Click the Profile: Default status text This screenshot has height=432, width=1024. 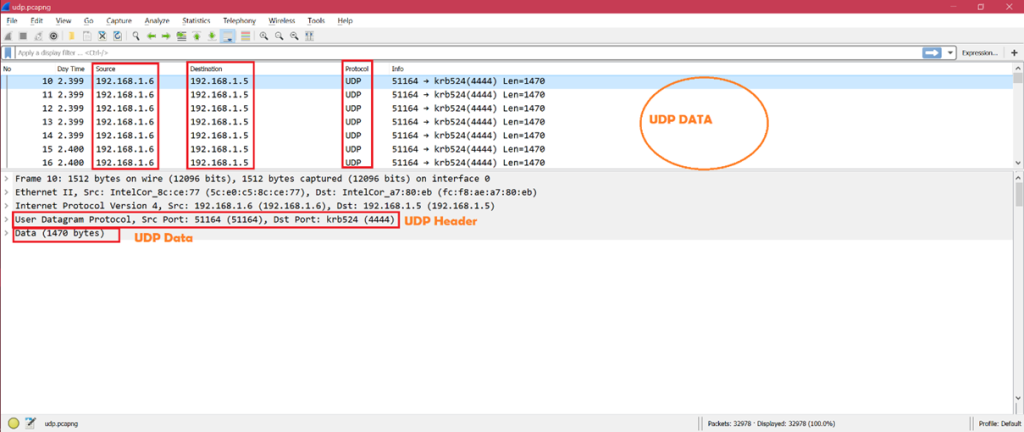point(998,423)
